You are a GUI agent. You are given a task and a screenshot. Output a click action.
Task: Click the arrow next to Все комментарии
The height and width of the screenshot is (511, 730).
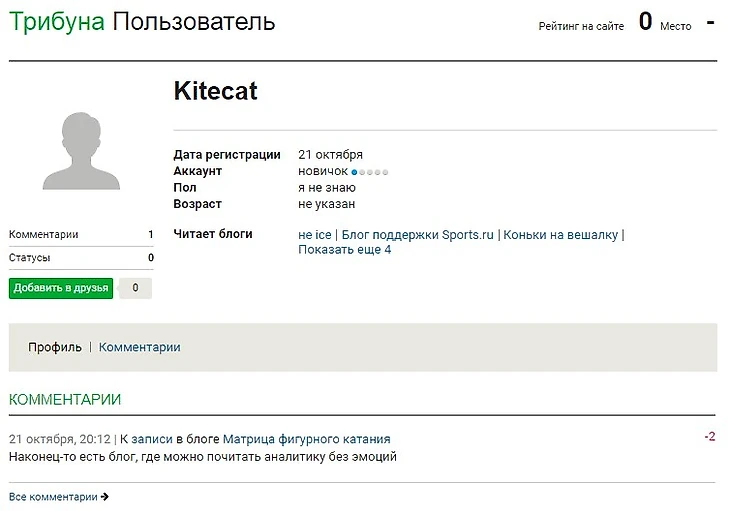[x=105, y=497]
